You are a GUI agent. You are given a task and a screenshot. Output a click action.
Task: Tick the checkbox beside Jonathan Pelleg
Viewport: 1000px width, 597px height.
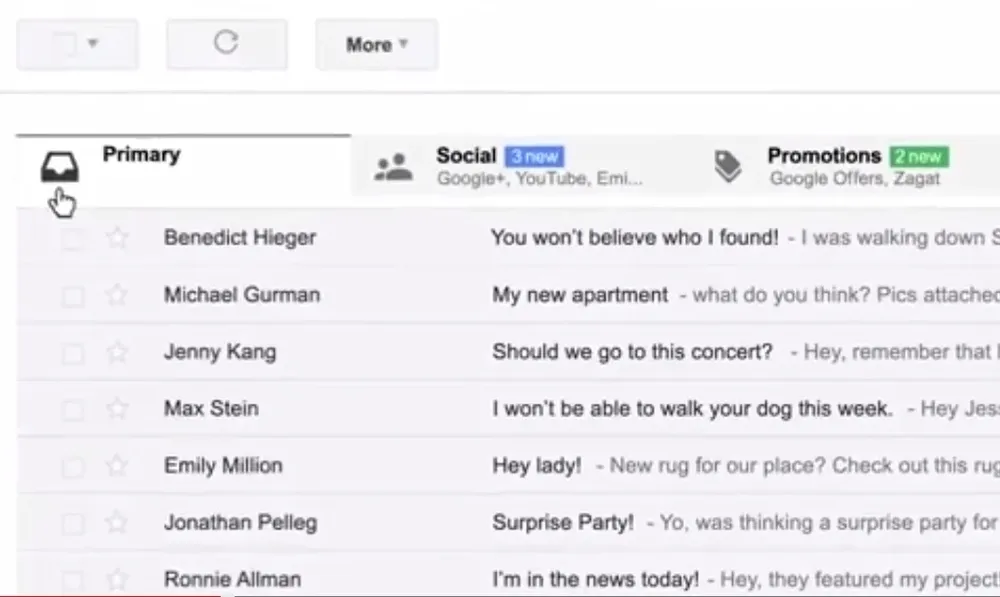pos(73,523)
